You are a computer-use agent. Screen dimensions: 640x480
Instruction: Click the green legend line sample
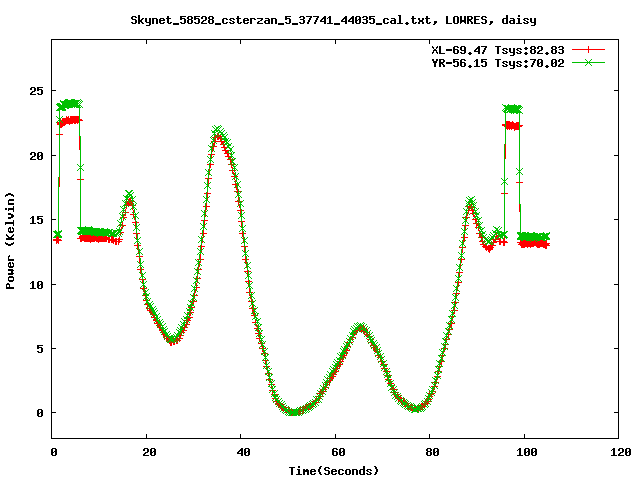click(588, 62)
